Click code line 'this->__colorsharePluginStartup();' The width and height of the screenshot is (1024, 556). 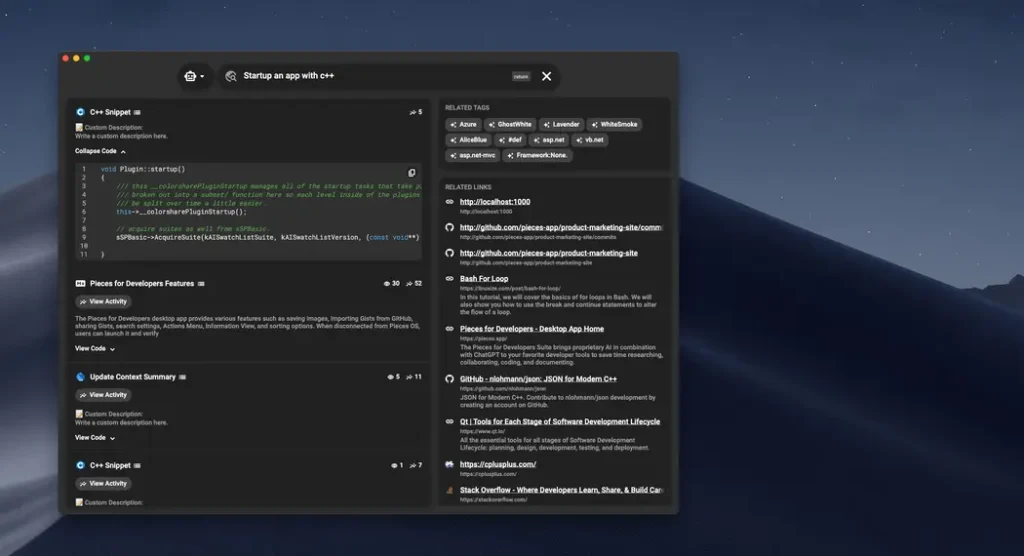tap(181, 212)
